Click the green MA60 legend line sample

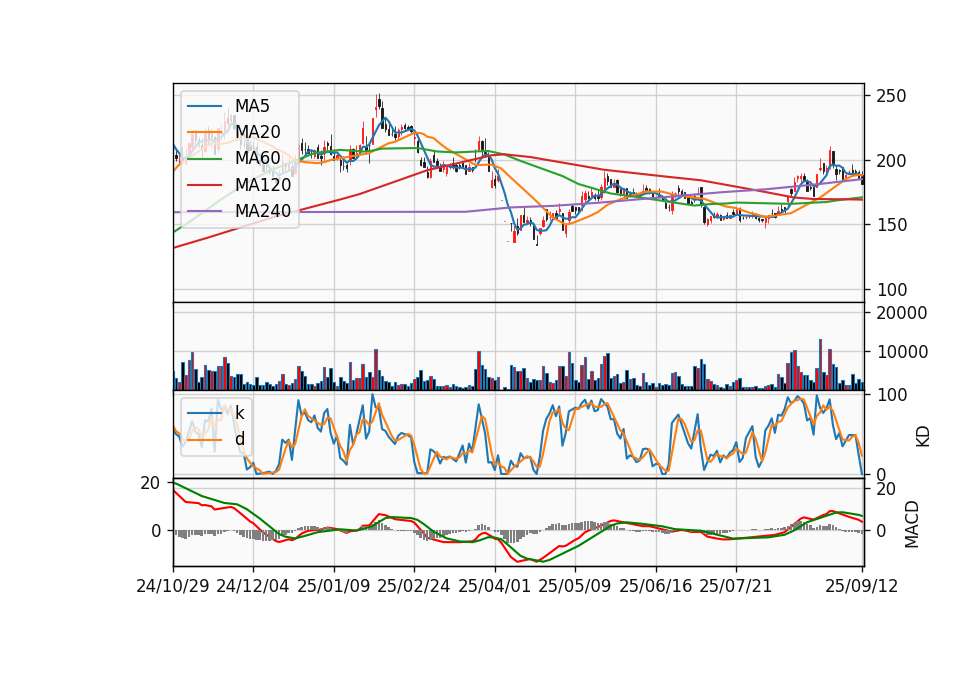(x=204, y=158)
